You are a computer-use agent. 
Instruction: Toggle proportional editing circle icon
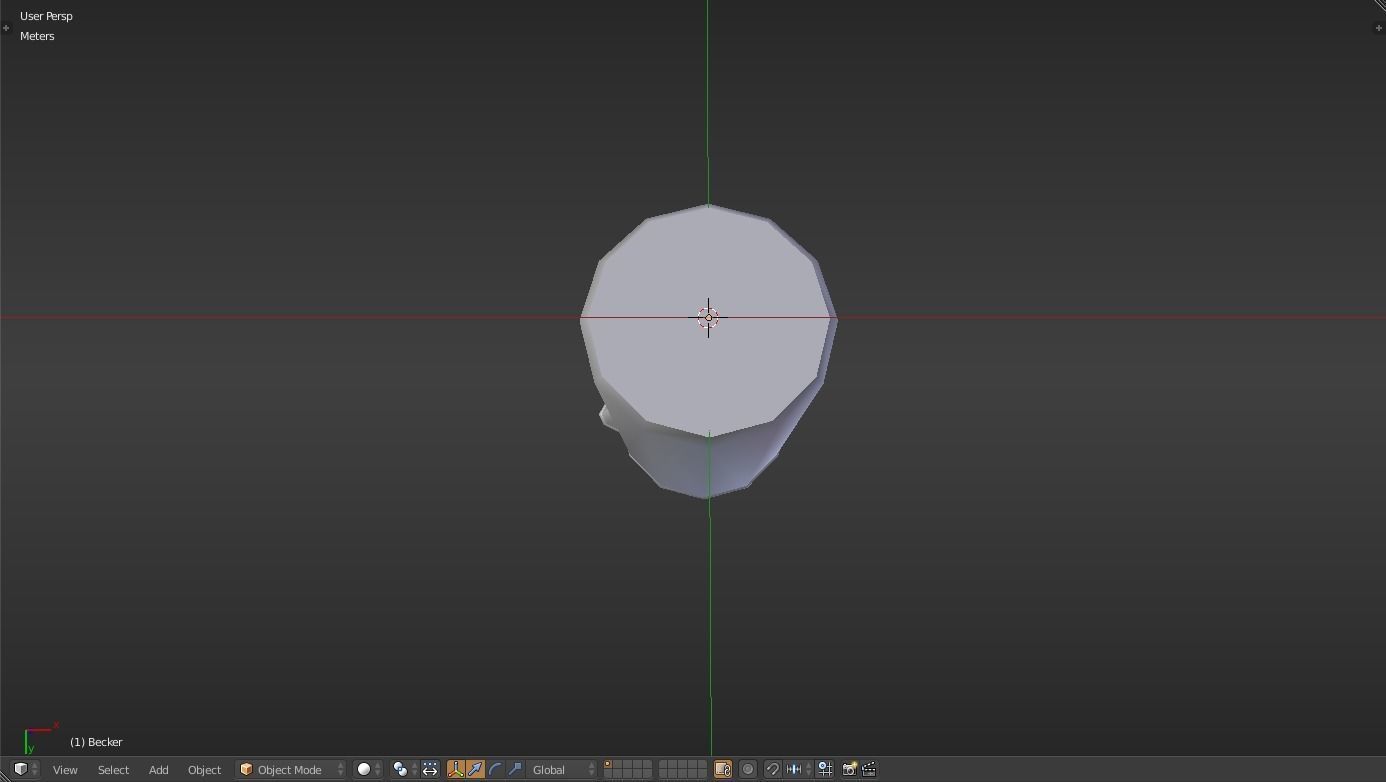point(748,769)
